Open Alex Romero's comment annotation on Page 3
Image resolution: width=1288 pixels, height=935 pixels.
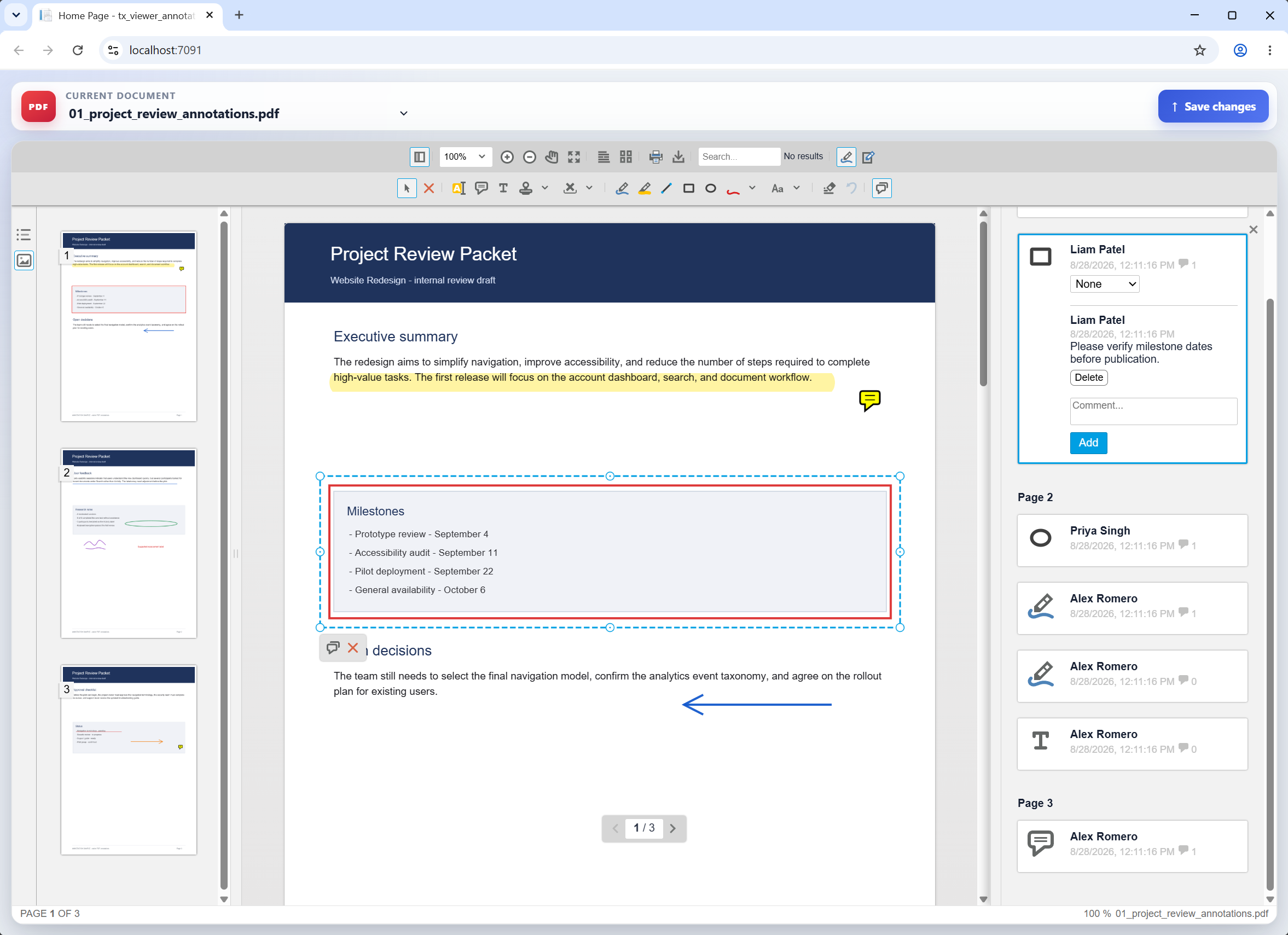click(x=1132, y=846)
